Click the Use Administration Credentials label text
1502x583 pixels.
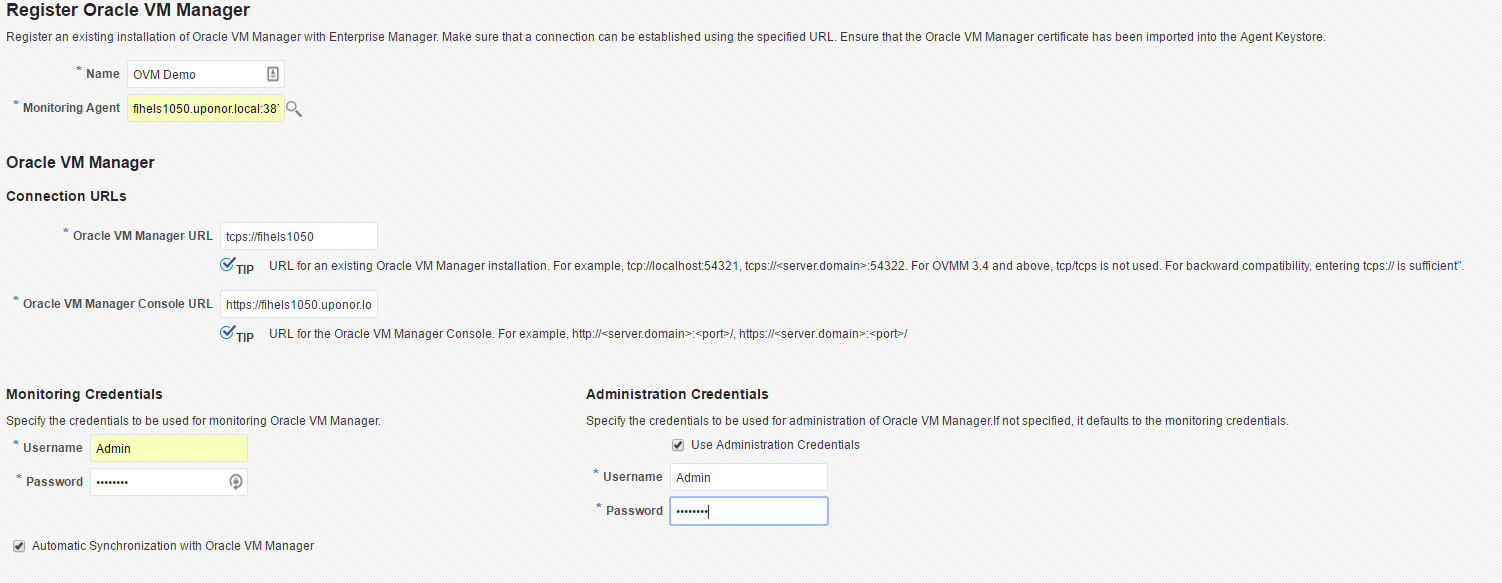click(775, 445)
